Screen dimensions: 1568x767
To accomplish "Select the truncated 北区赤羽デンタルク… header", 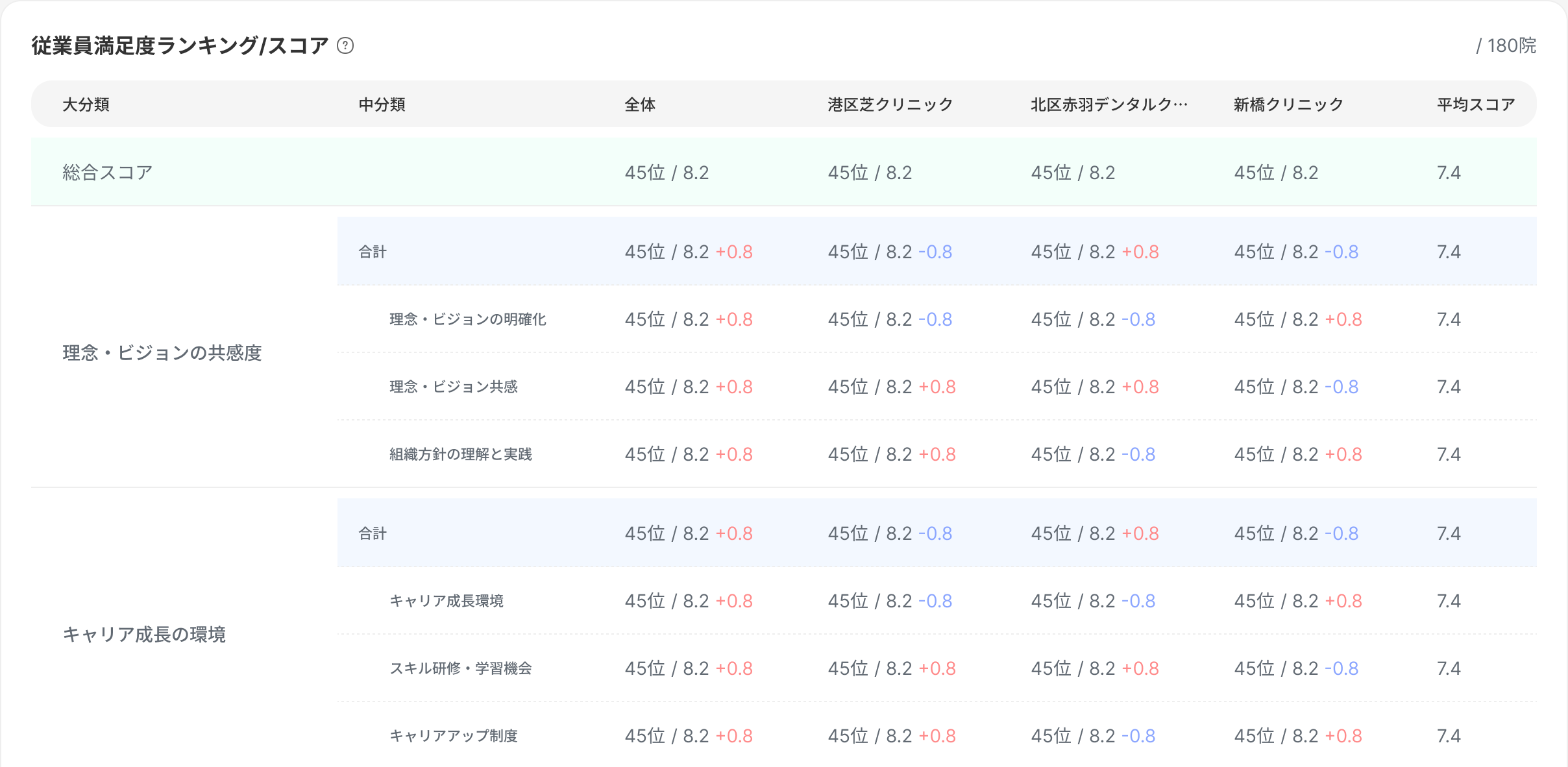I will (x=1109, y=104).
